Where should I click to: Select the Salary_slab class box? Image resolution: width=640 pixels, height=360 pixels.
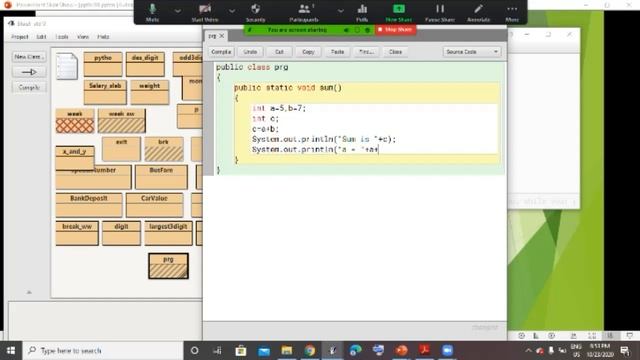[x=105, y=92]
